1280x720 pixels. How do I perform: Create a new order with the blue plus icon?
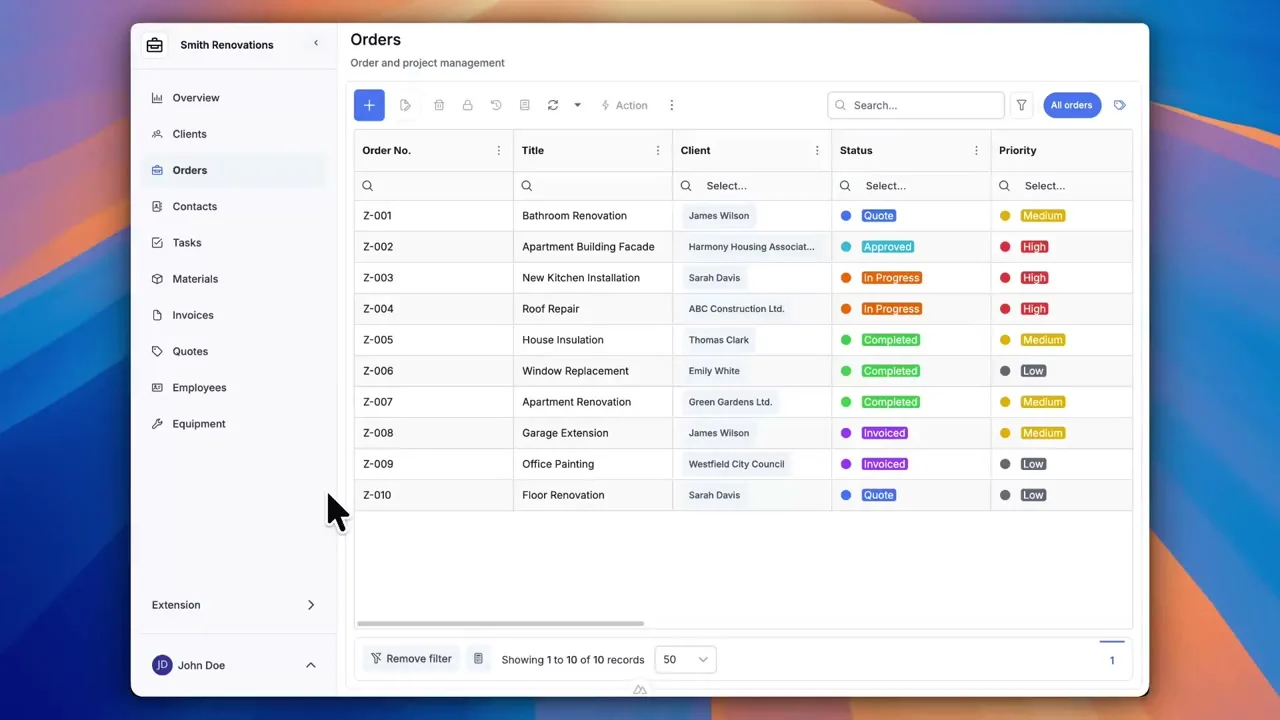pyautogui.click(x=369, y=105)
